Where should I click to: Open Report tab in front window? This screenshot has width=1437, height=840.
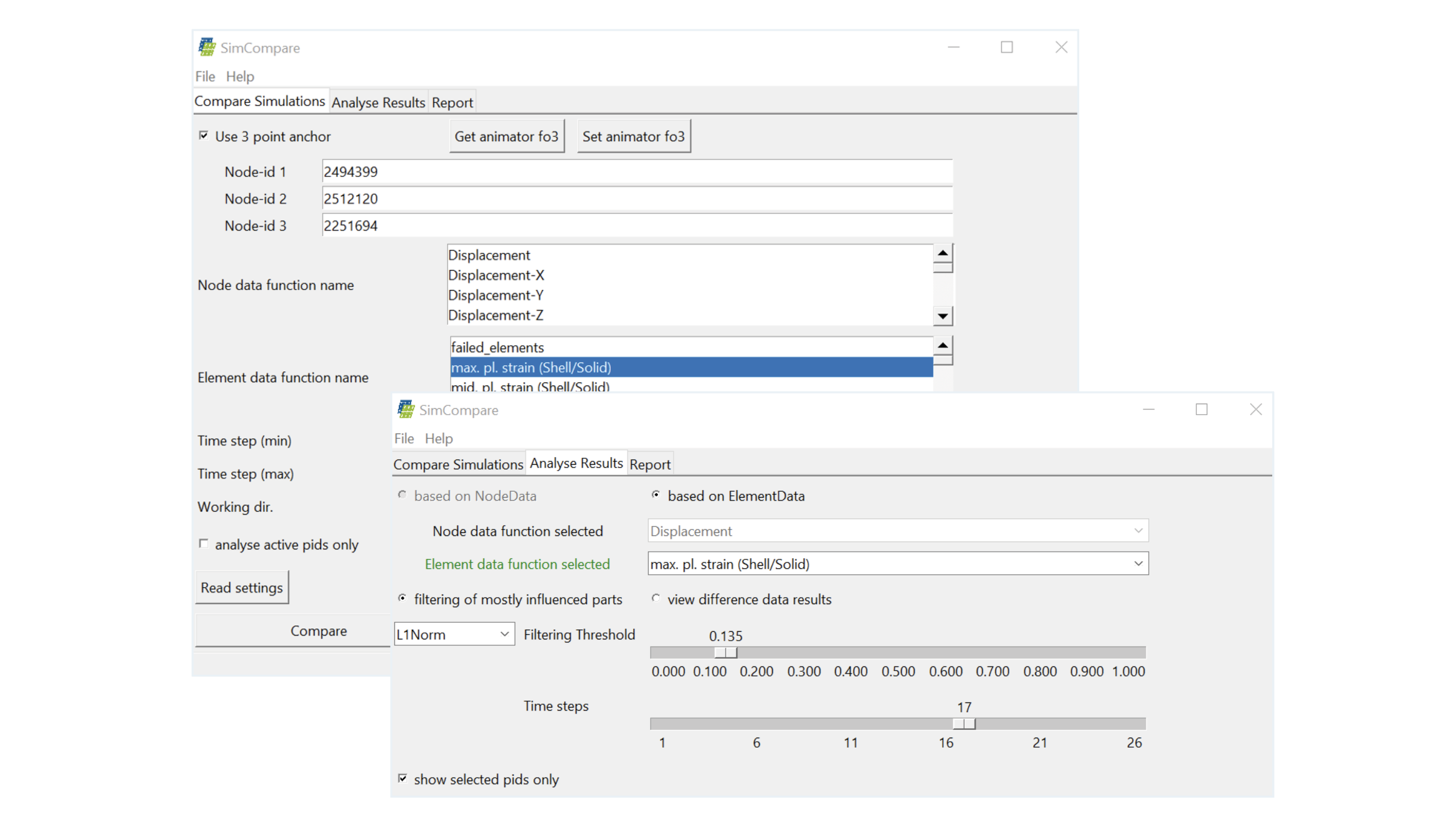650,464
